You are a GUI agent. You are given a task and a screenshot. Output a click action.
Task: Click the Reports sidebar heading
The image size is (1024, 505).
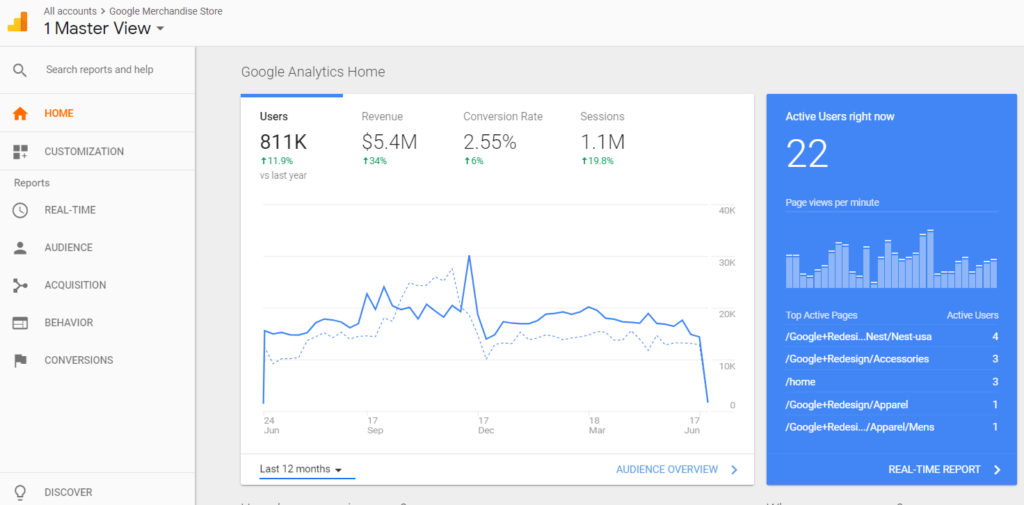coord(32,183)
